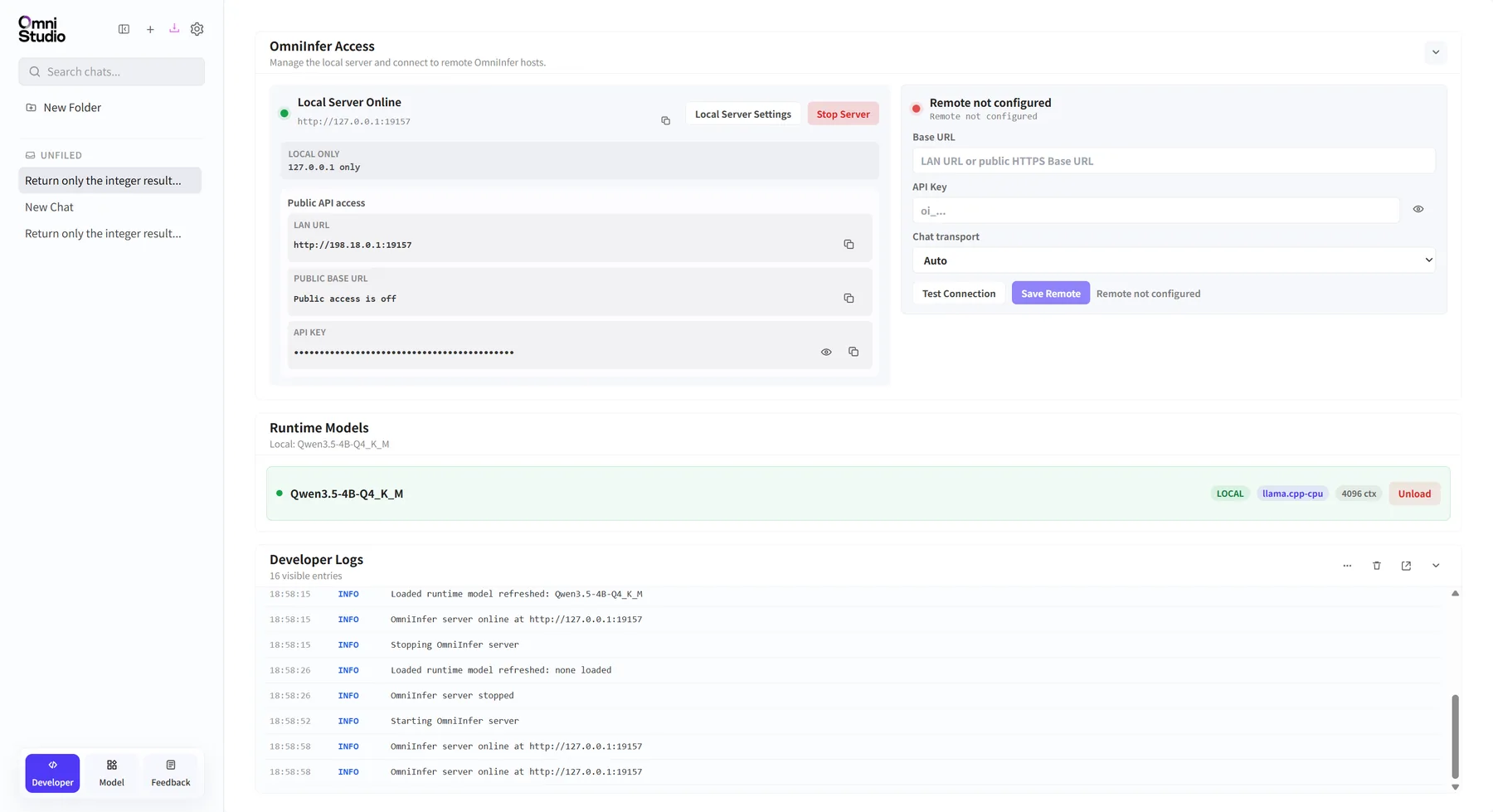Copy the LAN URL
This screenshot has width=1493, height=812.
[849, 245]
